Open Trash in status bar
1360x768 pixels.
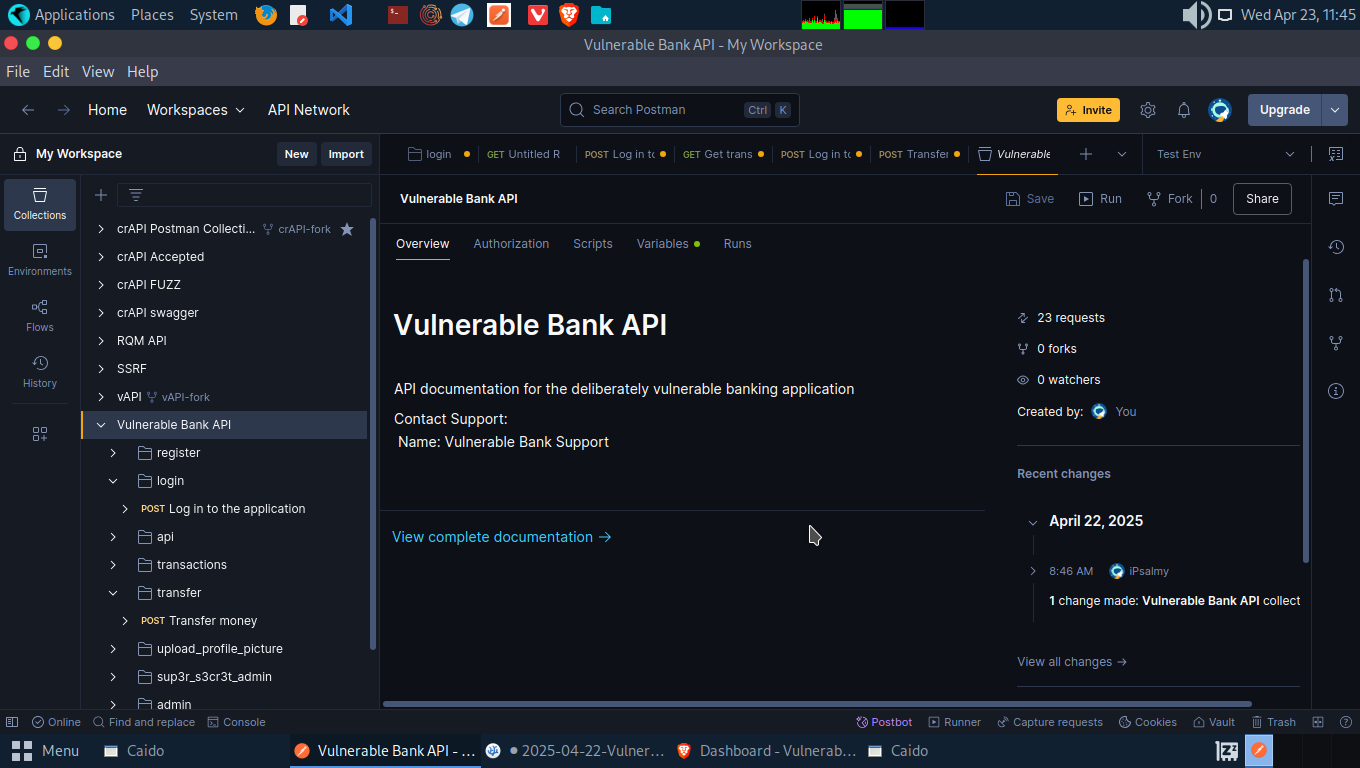coord(1274,722)
